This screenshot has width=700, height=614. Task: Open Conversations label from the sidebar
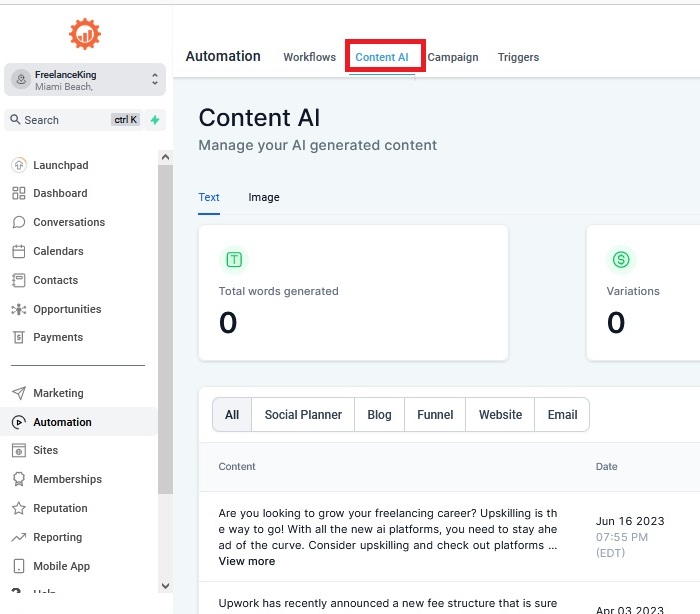tap(69, 222)
